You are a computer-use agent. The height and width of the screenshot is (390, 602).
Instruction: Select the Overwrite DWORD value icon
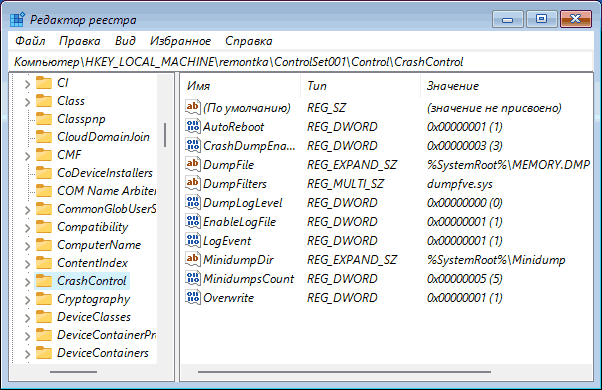click(x=192, y=297)
